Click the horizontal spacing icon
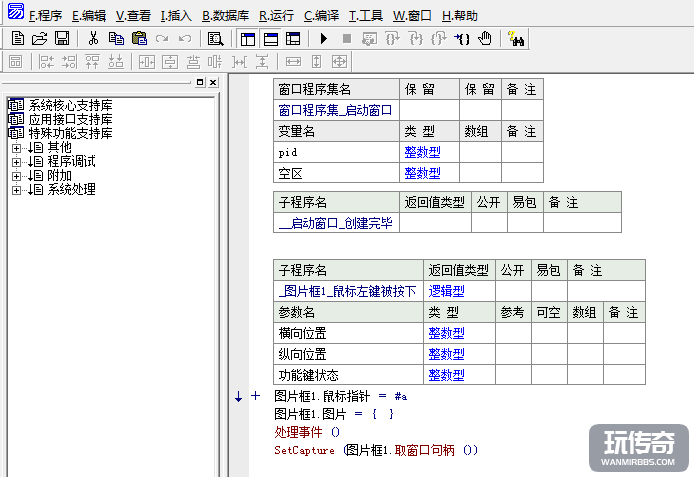Image resolution: width=694 pixels, height=477 pixels. [x=239, y=62]
